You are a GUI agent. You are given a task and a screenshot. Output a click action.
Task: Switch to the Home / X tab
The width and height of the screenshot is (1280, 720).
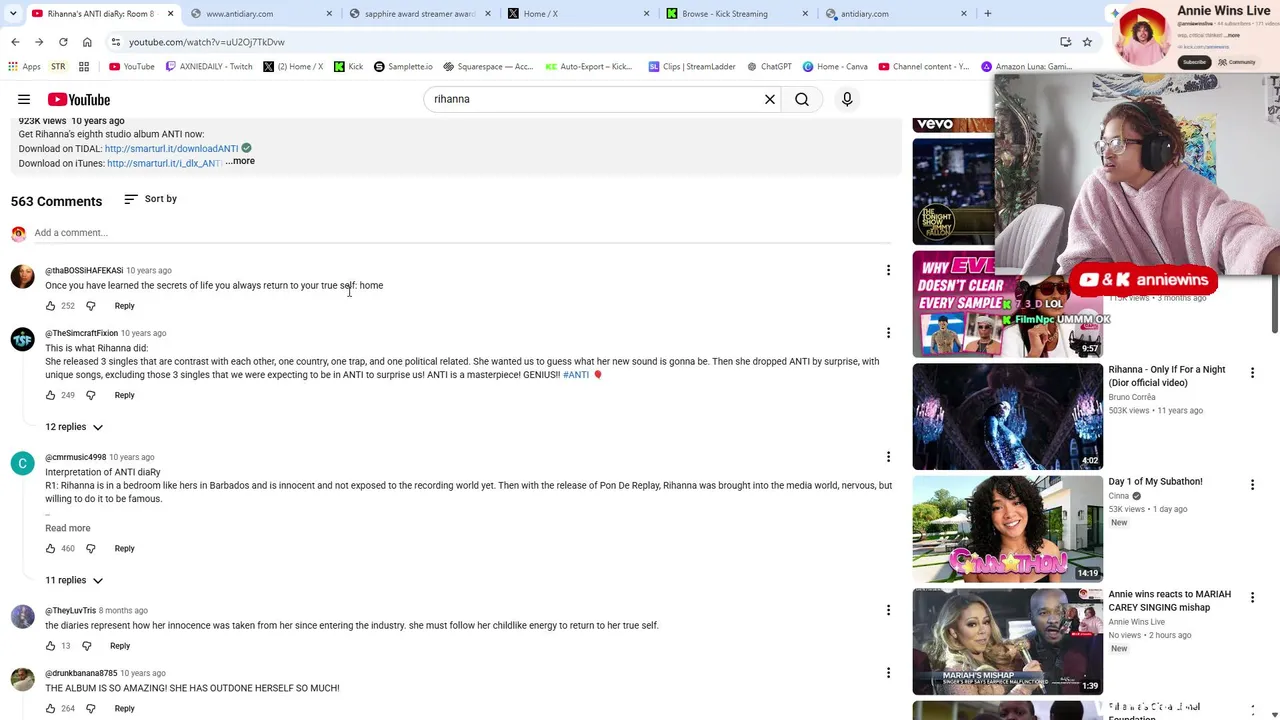tap(579, 14)
